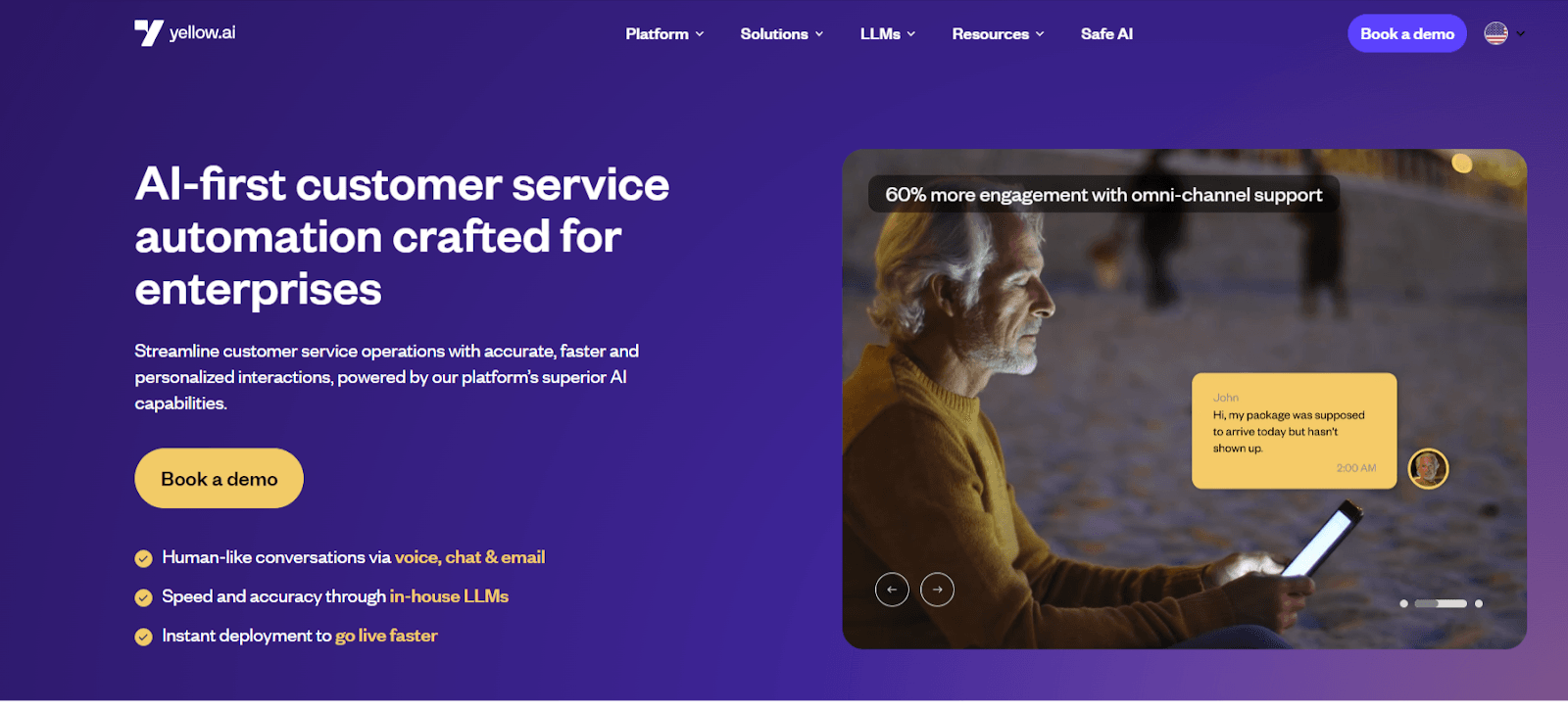Image resolution: width=1568 pixels, height=710 pixels.
Task: Open the Safe AI page link
Action: pos(1106,34)
